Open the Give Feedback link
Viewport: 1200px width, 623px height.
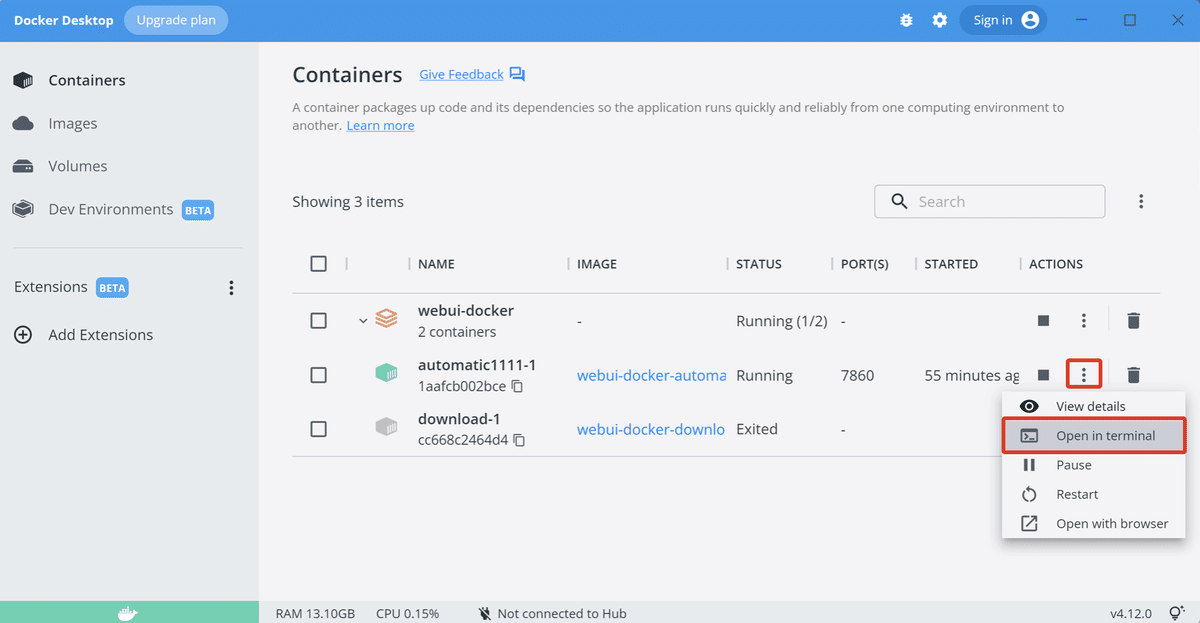pos(461,75)
